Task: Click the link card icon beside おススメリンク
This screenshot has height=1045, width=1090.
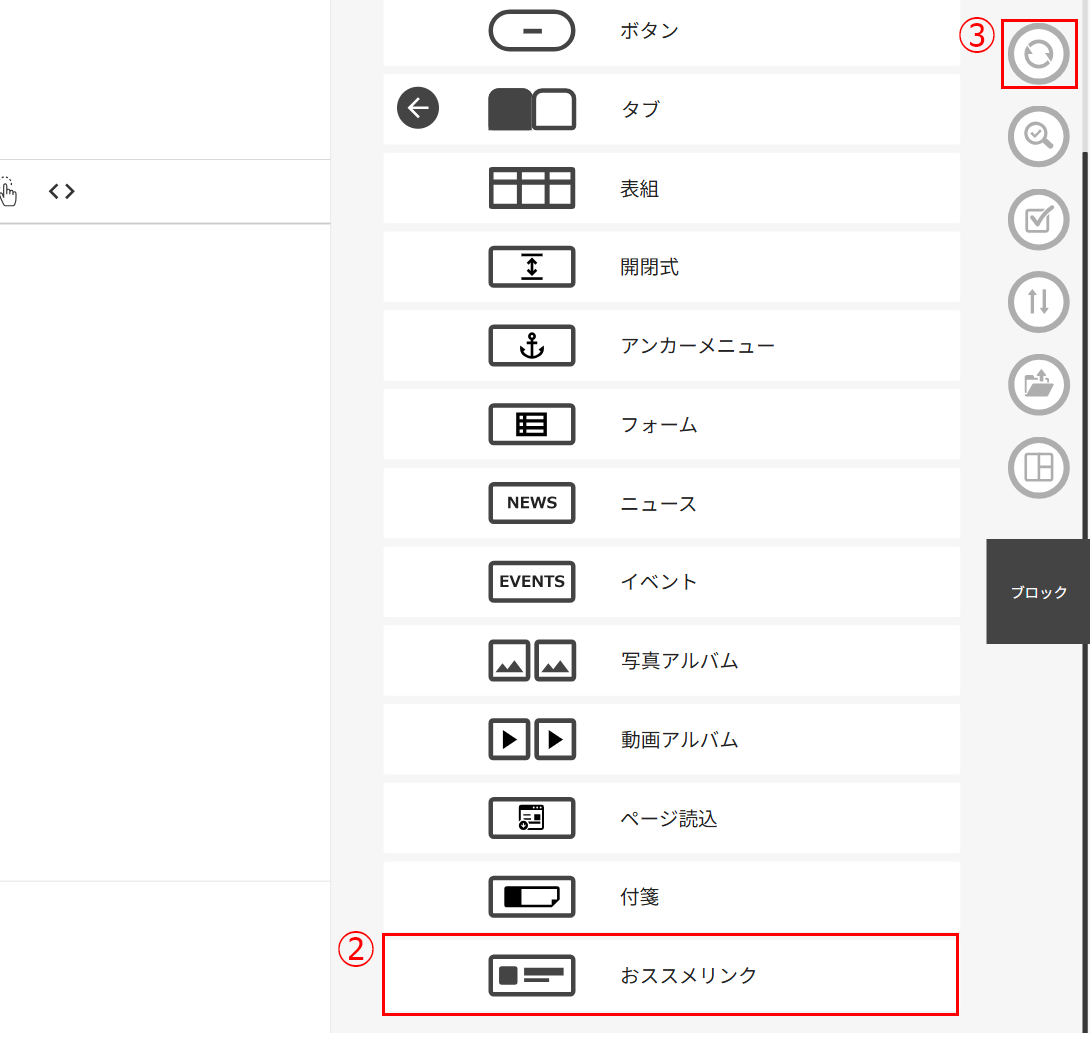Action: tap(532, 975)
